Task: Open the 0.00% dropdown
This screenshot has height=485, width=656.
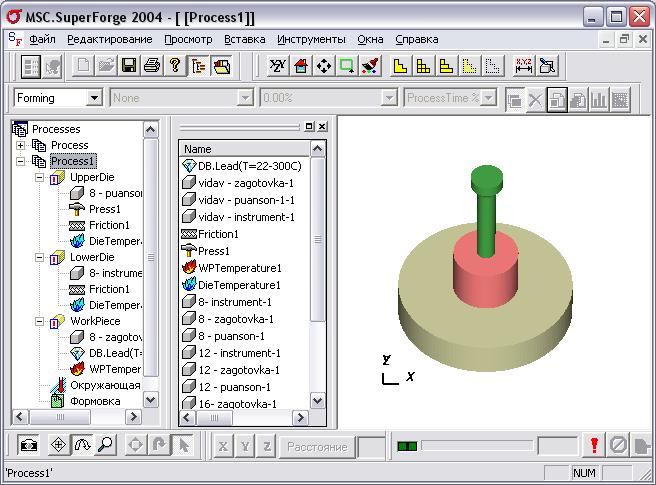Action: (x=389, y=98)
